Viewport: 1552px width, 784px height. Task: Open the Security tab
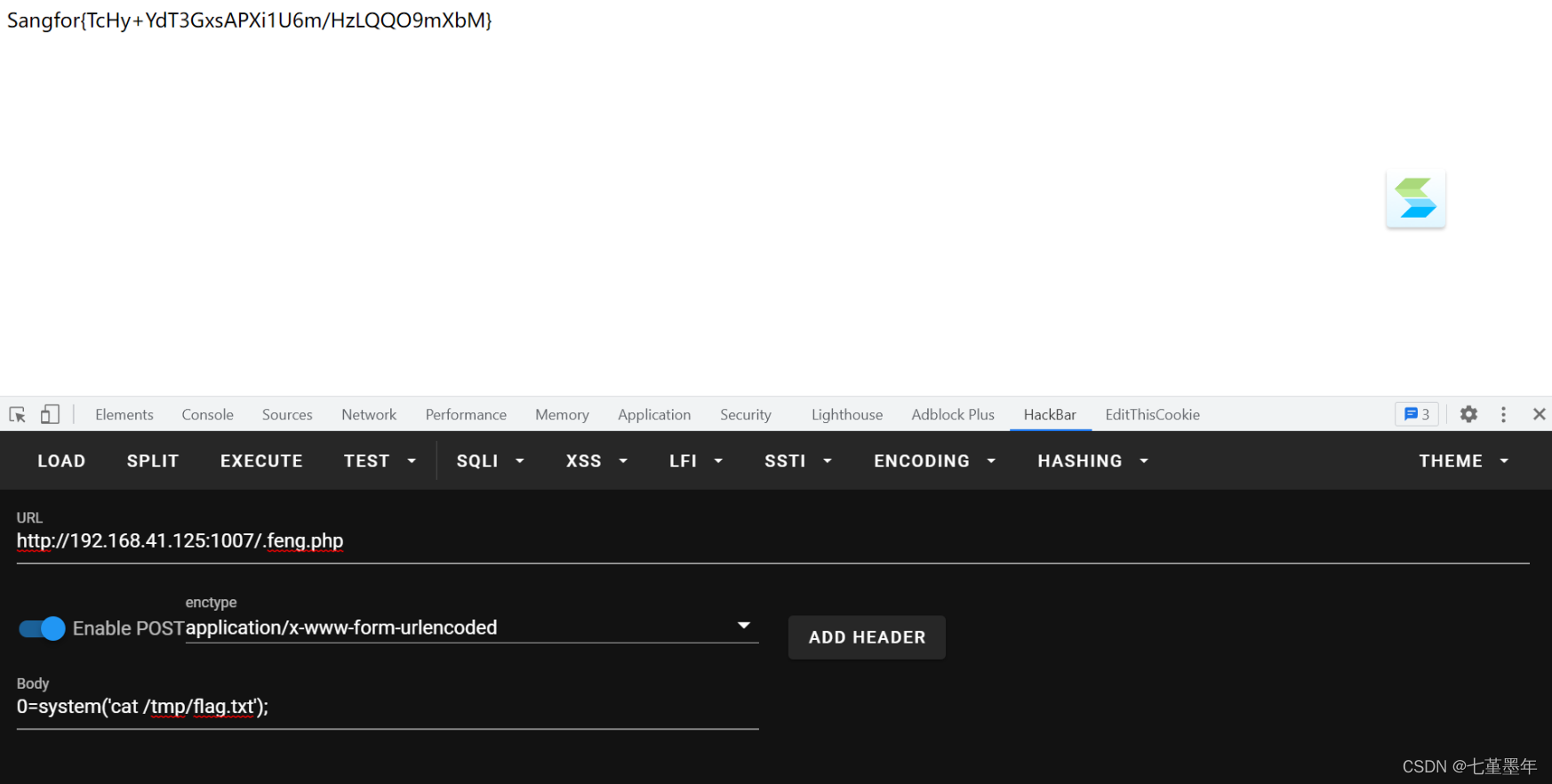pyautogui.click(x=746, y=414)
